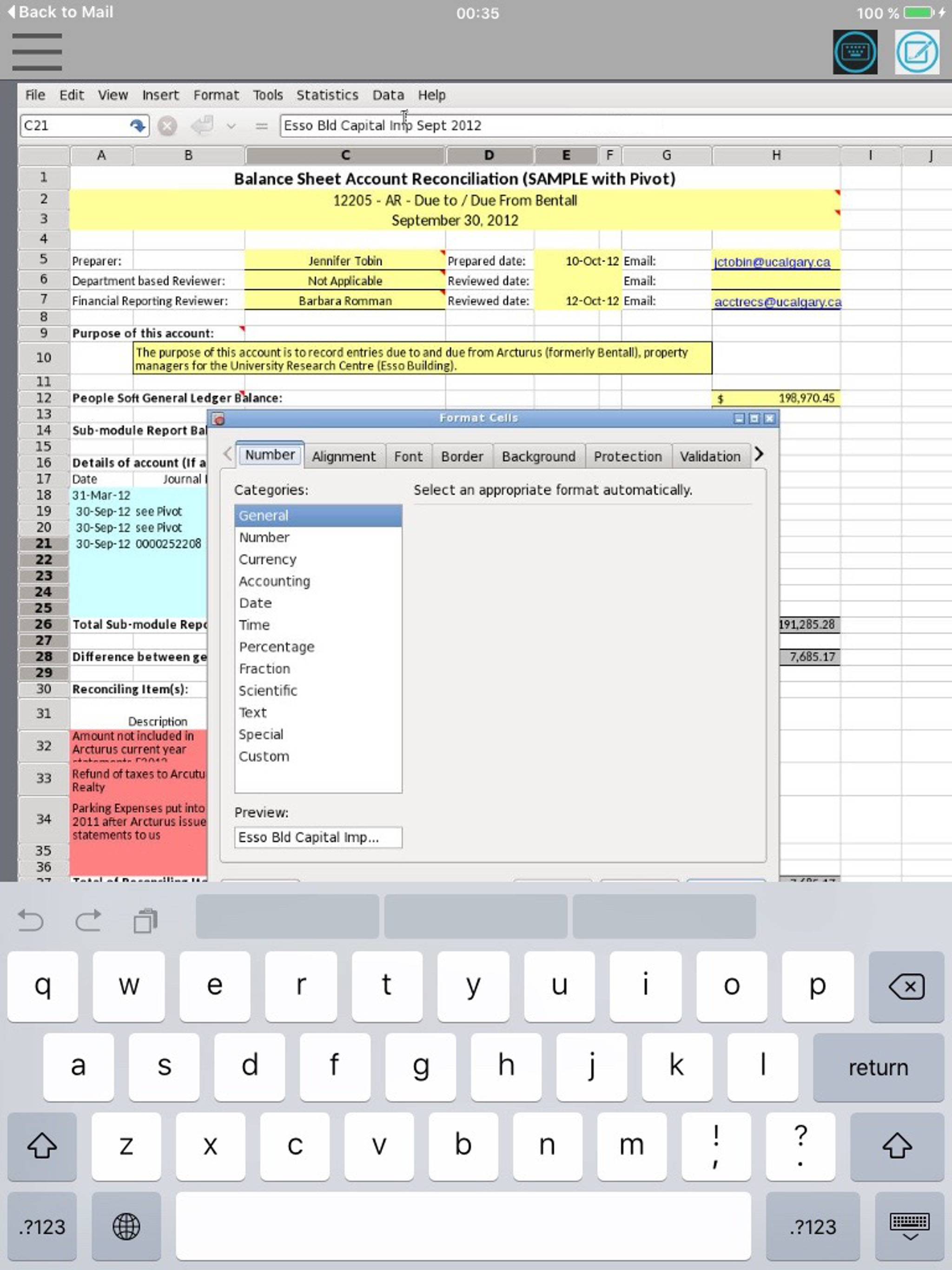Click the formula input field

point(574,126)
